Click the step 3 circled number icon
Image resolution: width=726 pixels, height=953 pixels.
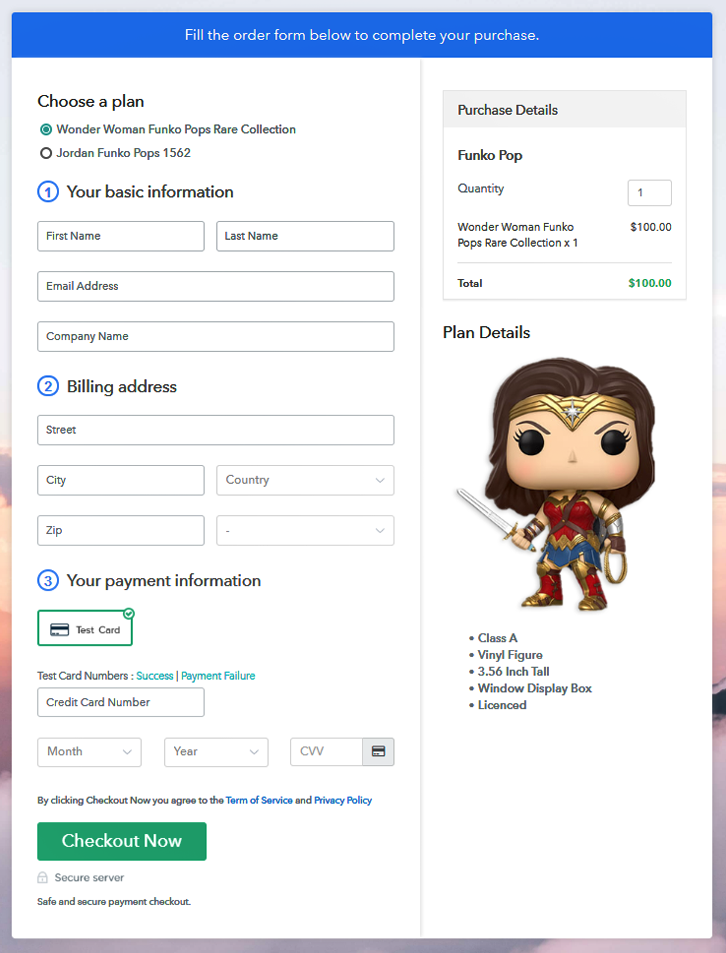(48, 580)
